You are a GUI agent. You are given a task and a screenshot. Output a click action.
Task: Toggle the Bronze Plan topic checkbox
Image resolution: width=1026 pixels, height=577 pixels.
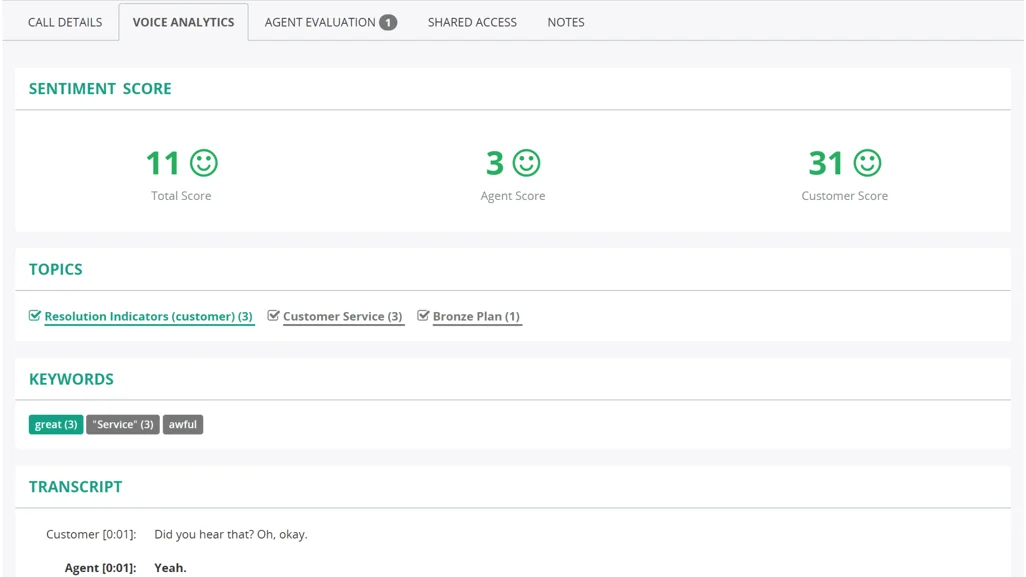(423, 315)
